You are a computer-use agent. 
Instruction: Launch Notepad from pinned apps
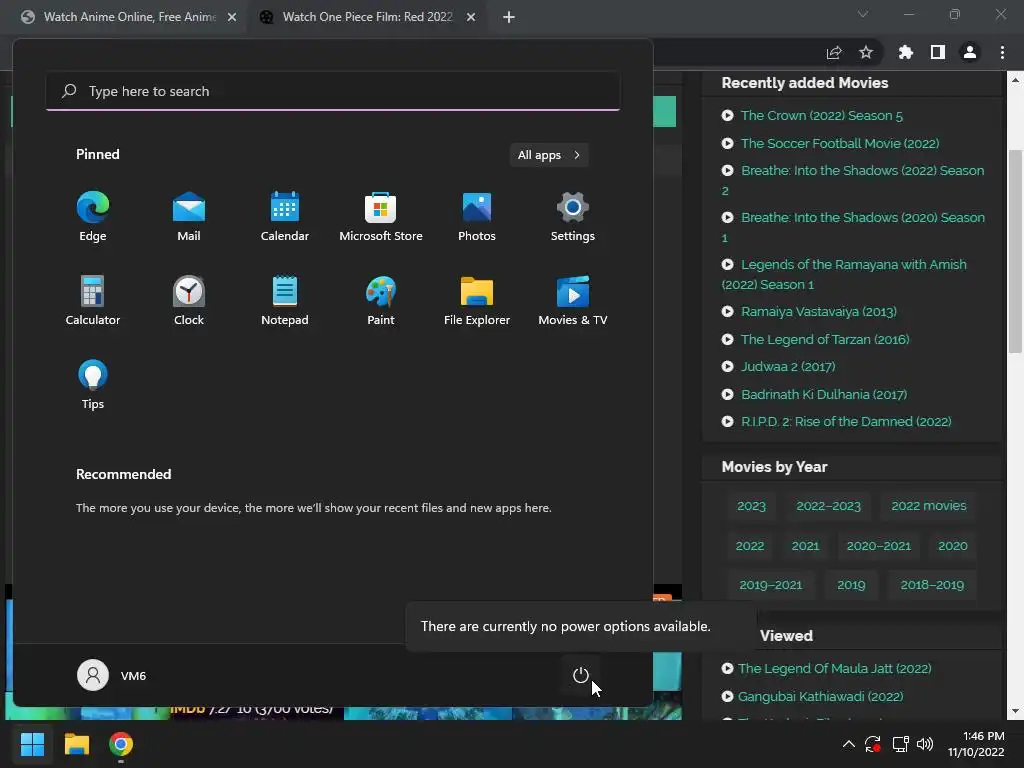285,300
